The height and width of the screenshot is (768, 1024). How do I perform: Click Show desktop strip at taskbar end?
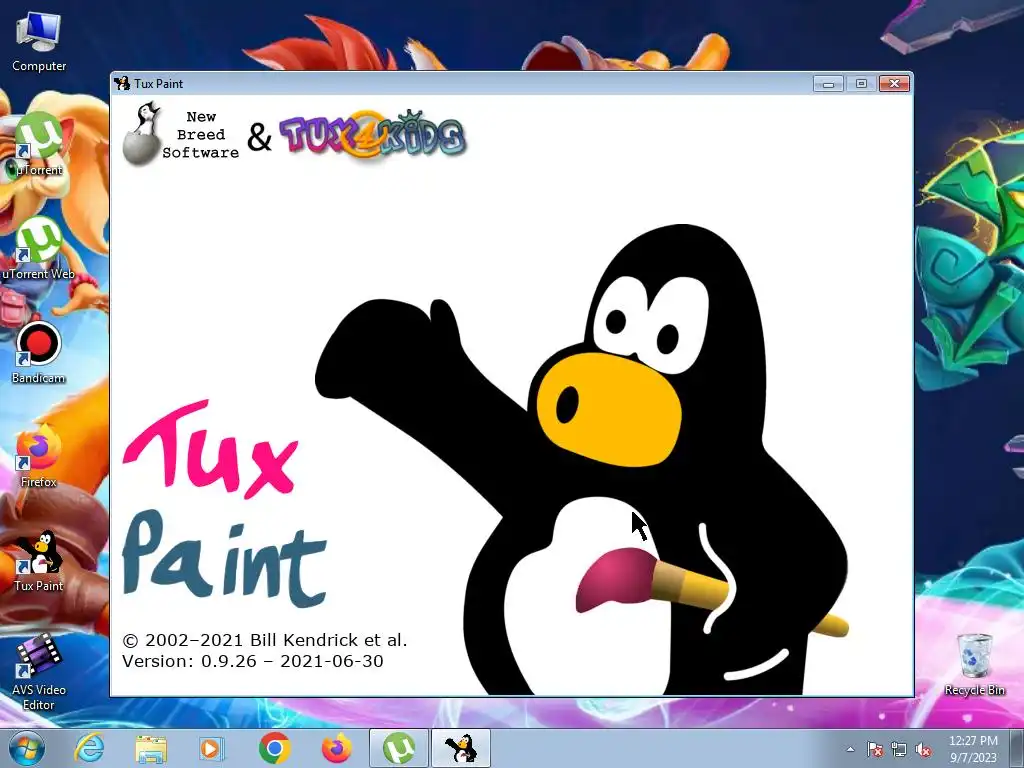pos(1017,748)
